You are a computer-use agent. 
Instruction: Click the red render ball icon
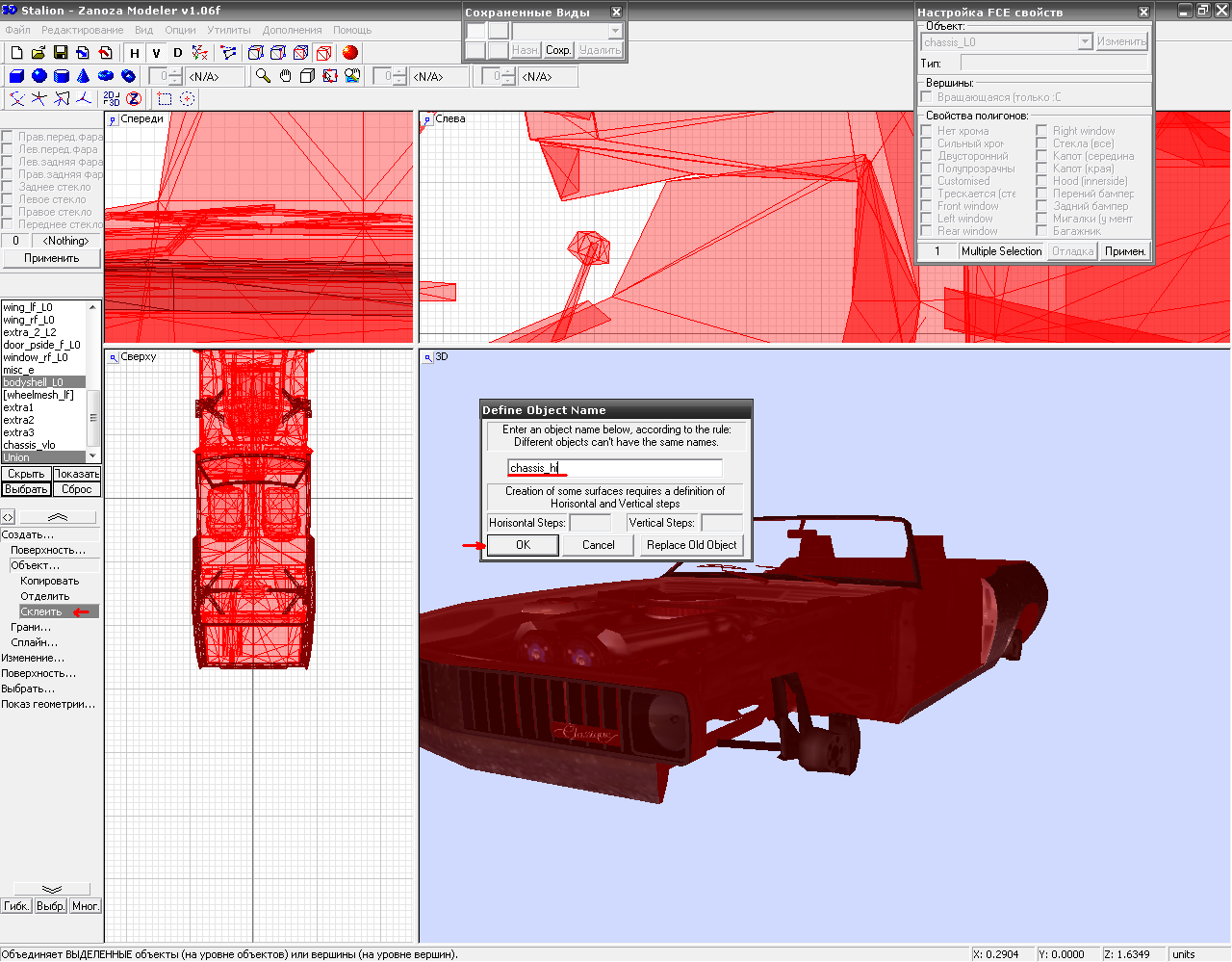tap(349, 53)
